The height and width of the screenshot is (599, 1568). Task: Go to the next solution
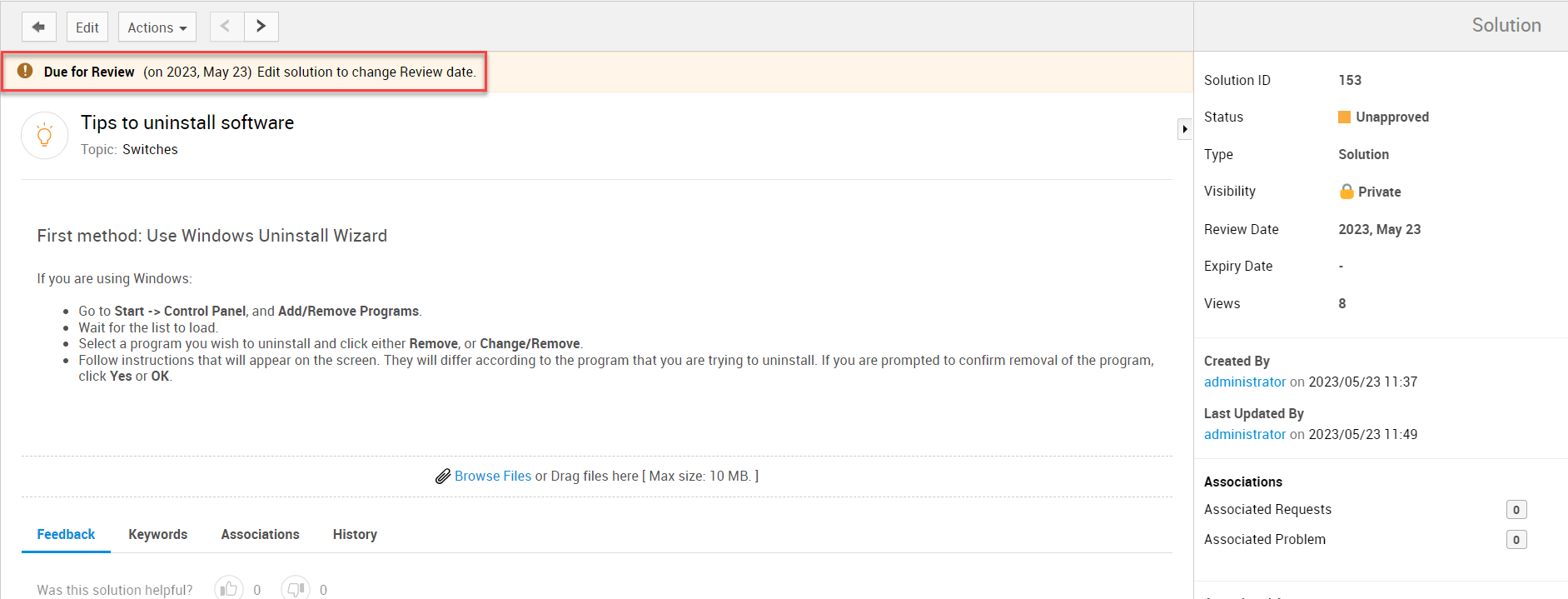coord(261,27)
